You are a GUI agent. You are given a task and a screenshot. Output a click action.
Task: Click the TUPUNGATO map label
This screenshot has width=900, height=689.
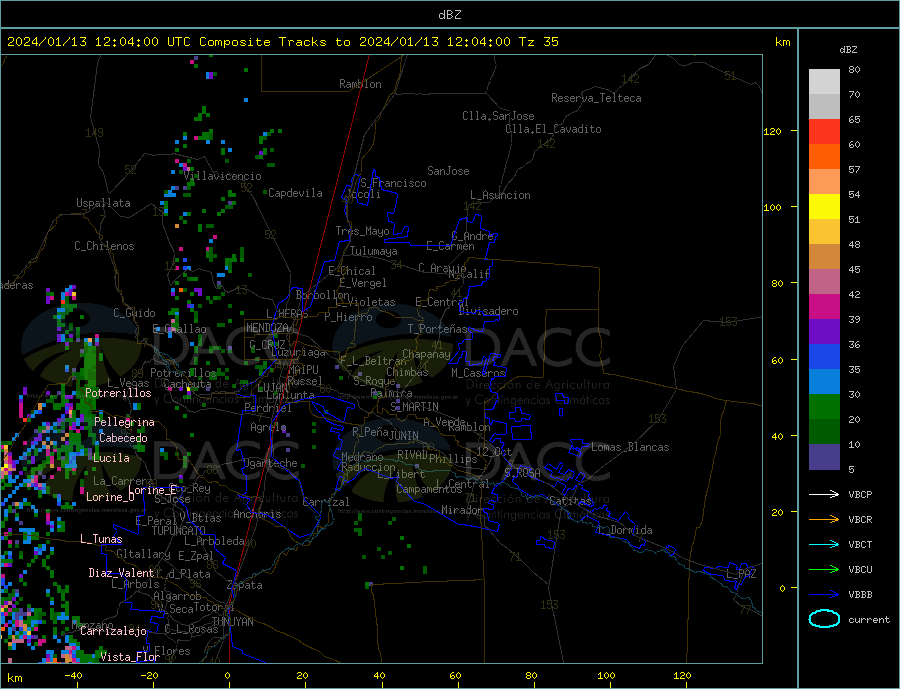pyautogui.click(x=179, y=531)
